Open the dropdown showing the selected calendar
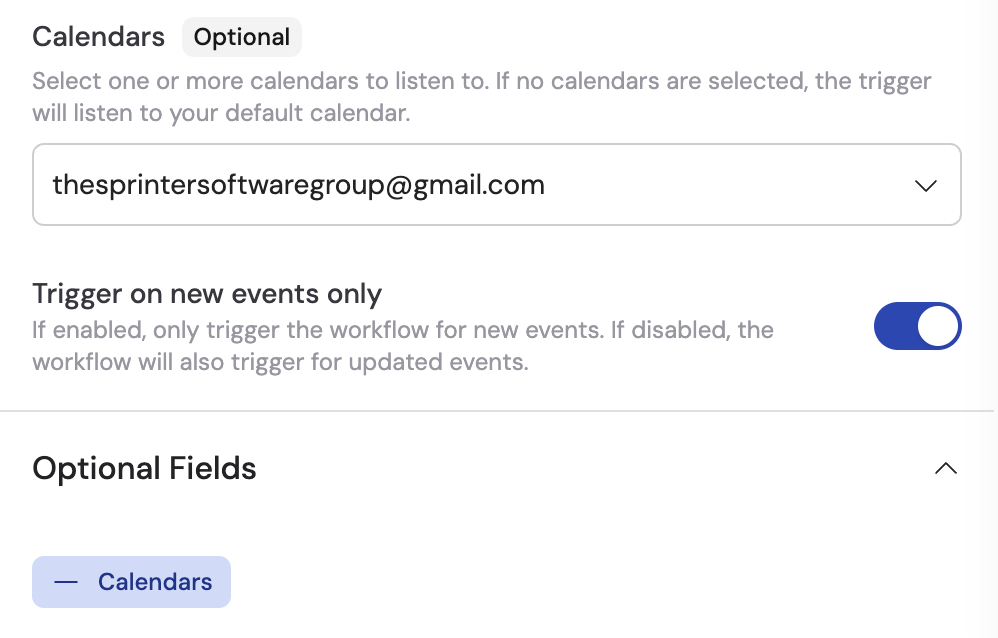This screenshot has width=998, height=638. (927, 185)
